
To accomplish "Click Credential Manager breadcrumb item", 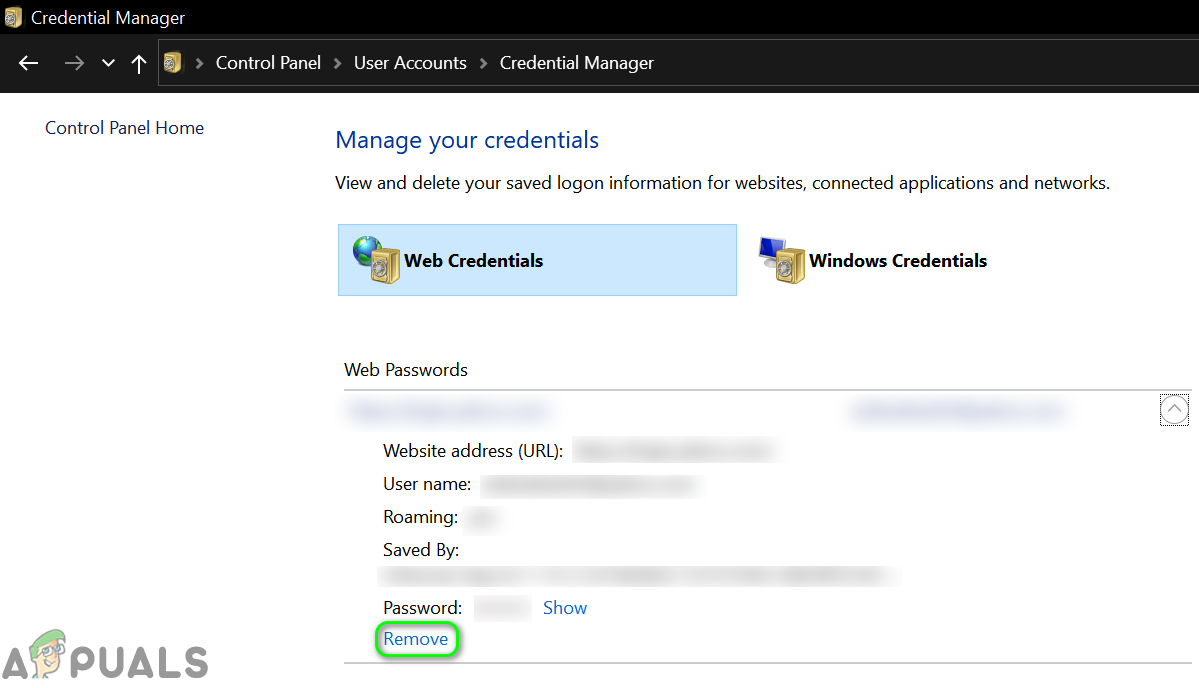I will pyautogui.click(x=576, y=63).
